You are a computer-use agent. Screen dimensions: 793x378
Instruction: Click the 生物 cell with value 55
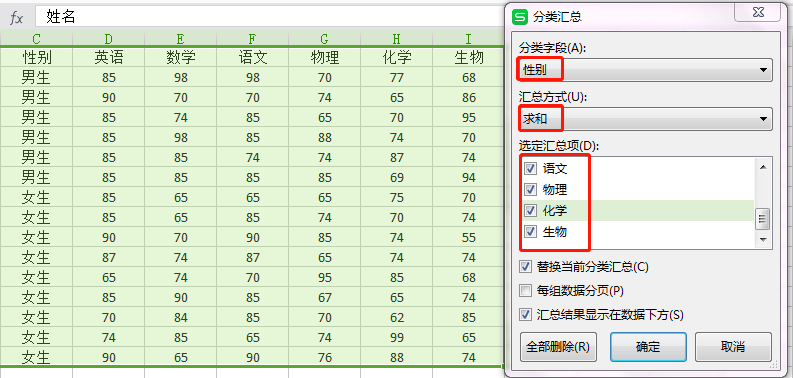(469, 237)
